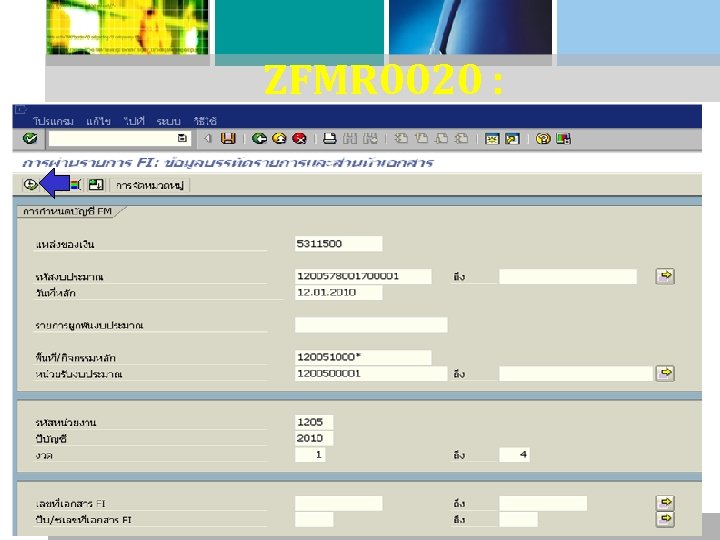Open multiple selection for FI document number
The width and height of the screenshot is (720, 540).
(x=665, y=502)
